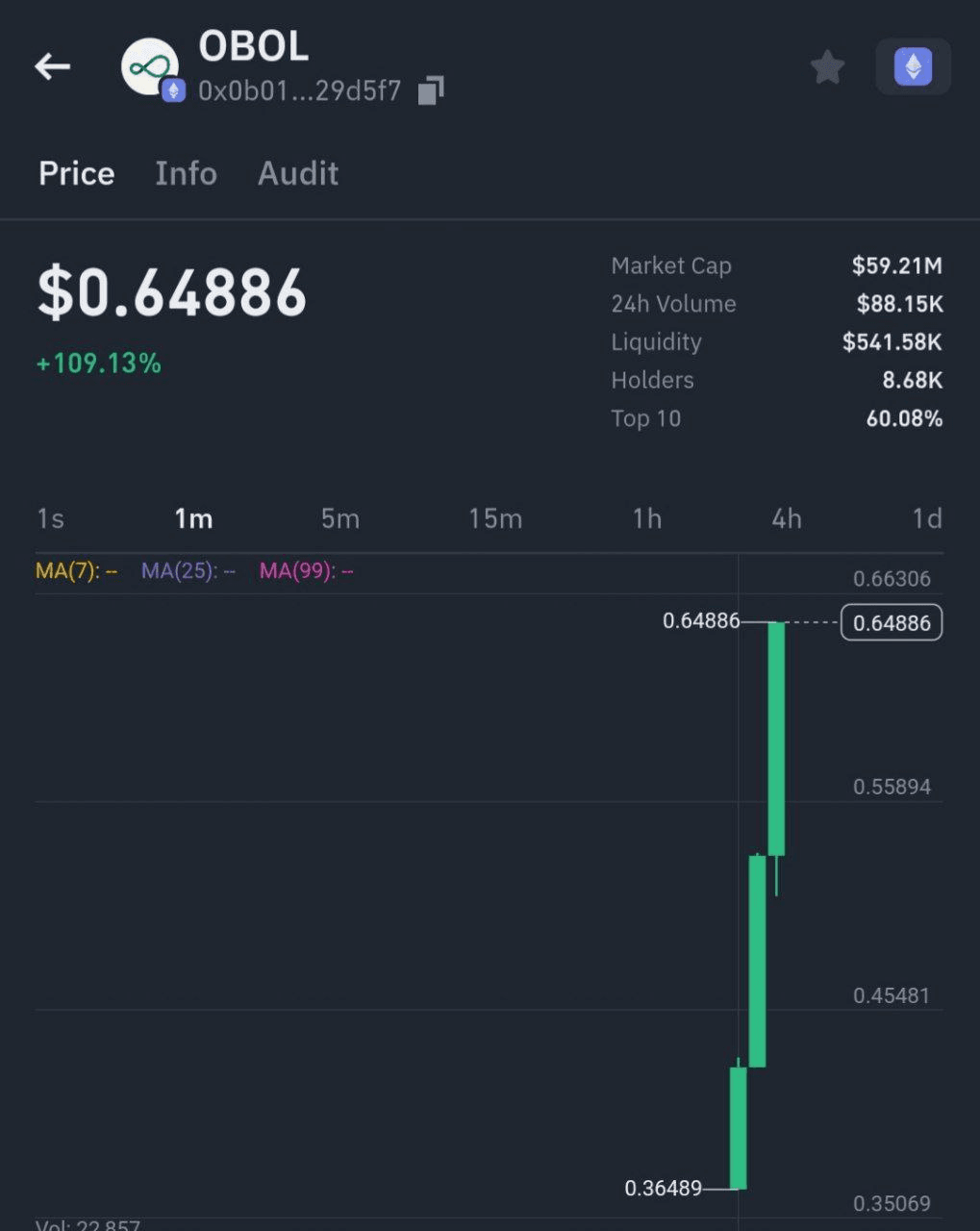Click the 0.64886 high marker on chart
Viewport: 980px width, 1231px height.
pyautogui.click(x=701, y=621)
